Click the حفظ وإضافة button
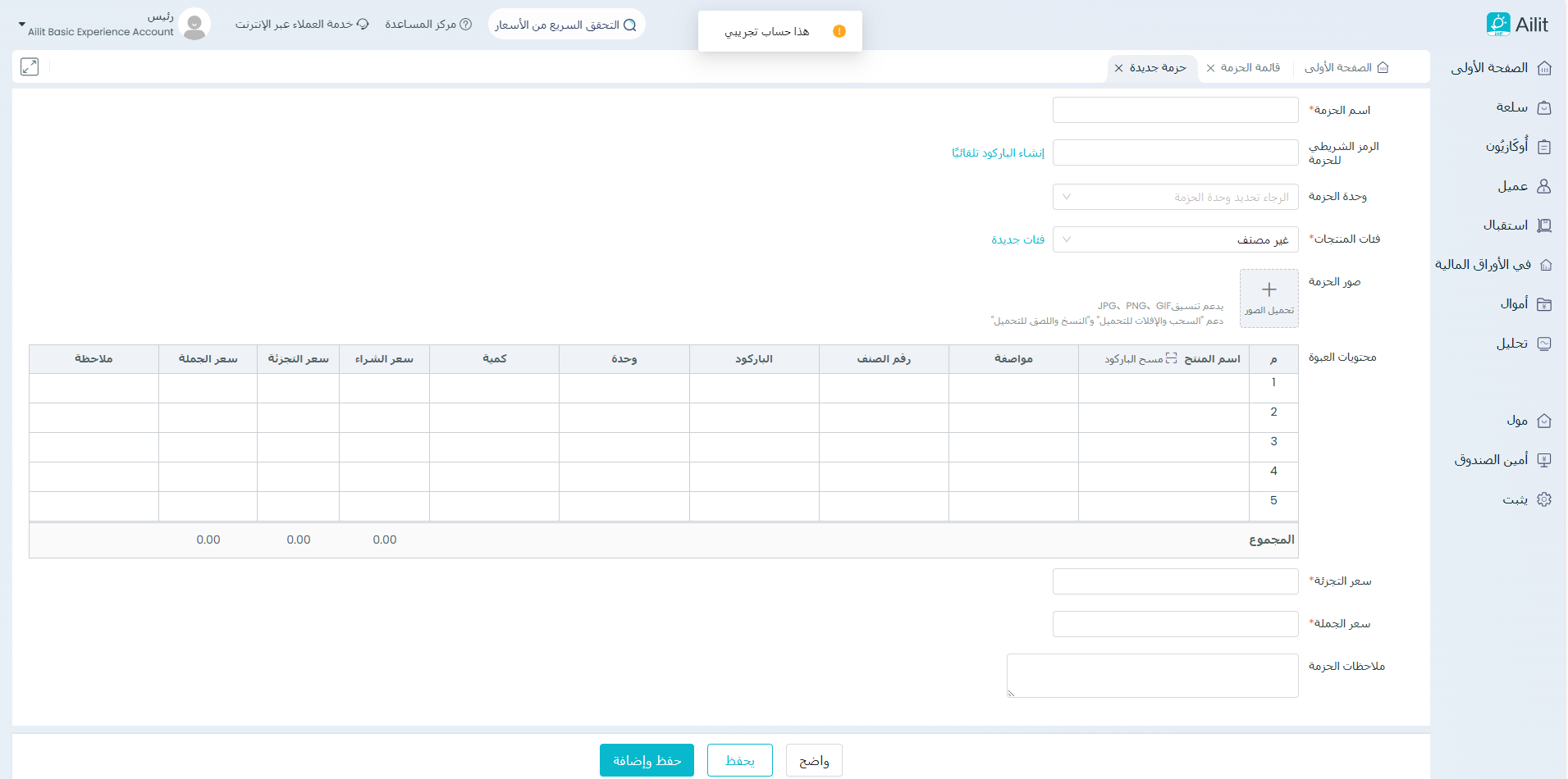 647,760
